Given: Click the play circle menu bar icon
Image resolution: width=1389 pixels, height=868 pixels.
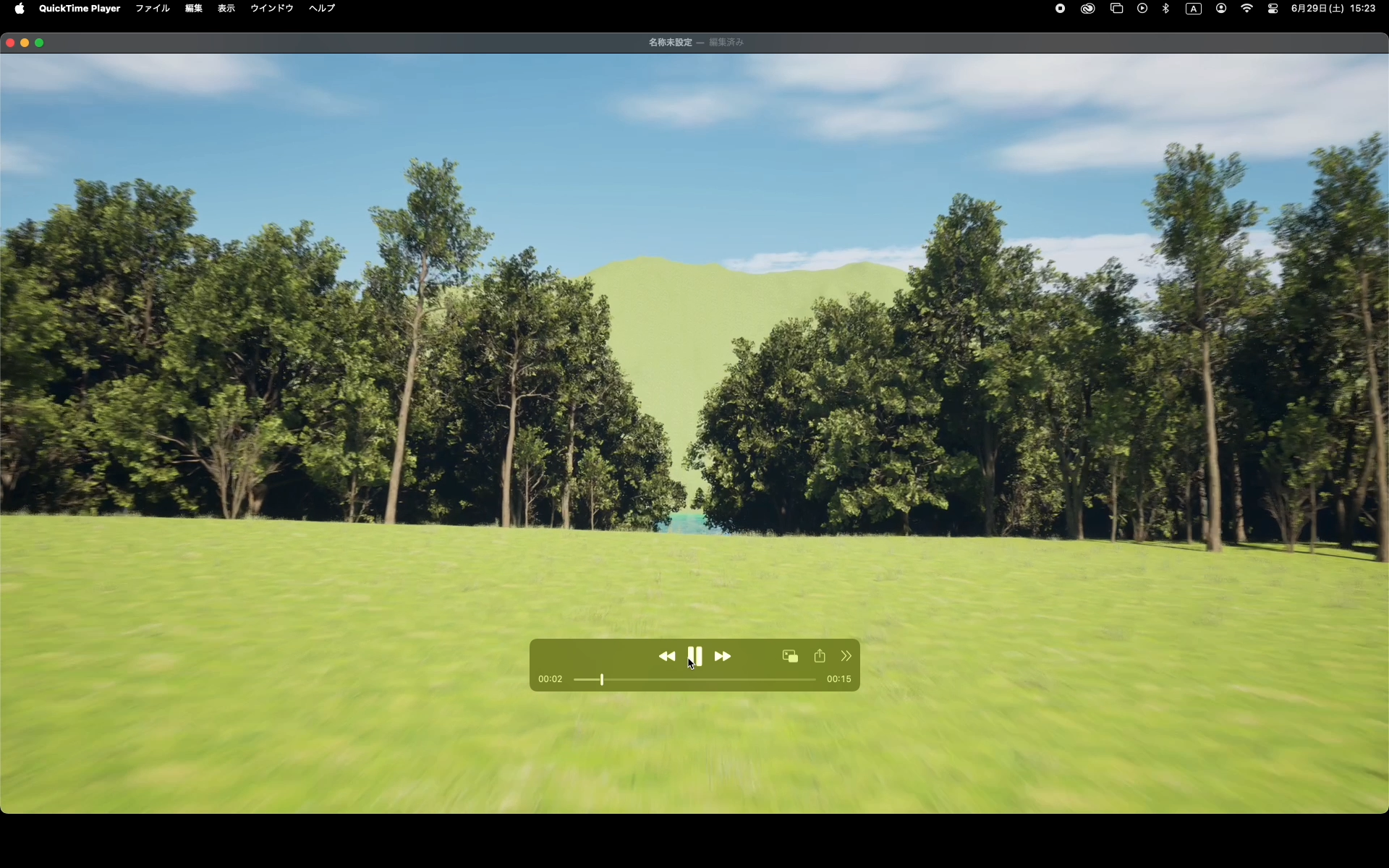Looking at the screenshot, I should point(1142,9).
